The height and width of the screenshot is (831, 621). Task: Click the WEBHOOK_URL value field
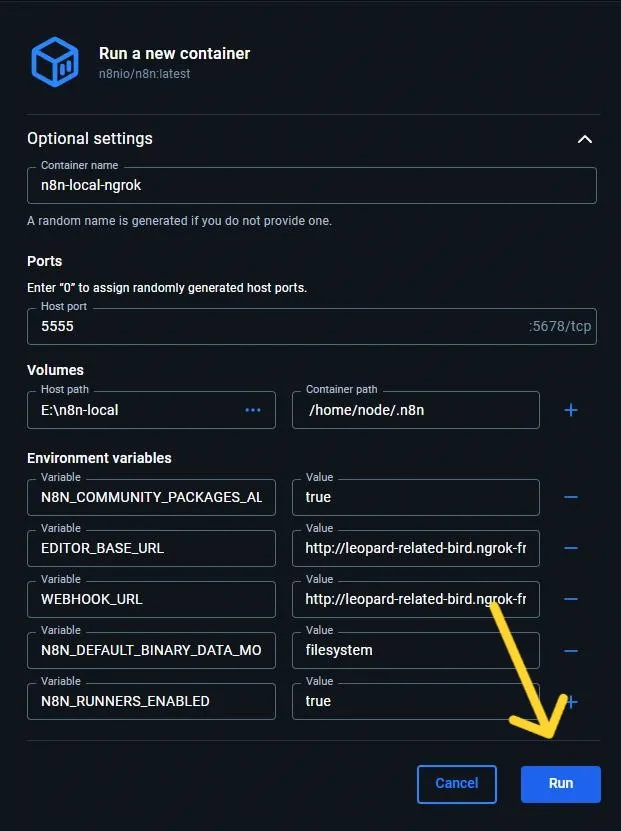click(x=415, y=599)
